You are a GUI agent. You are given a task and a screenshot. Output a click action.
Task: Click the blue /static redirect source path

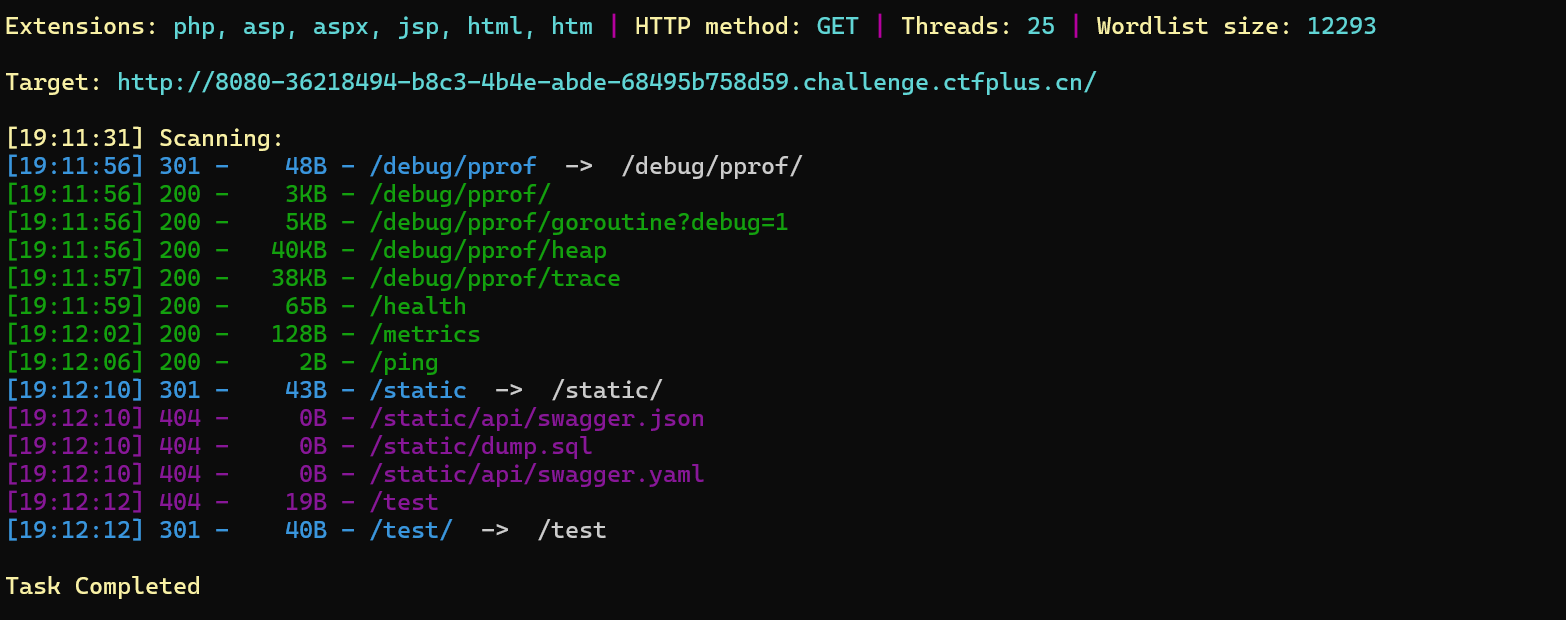pos(418,390)
